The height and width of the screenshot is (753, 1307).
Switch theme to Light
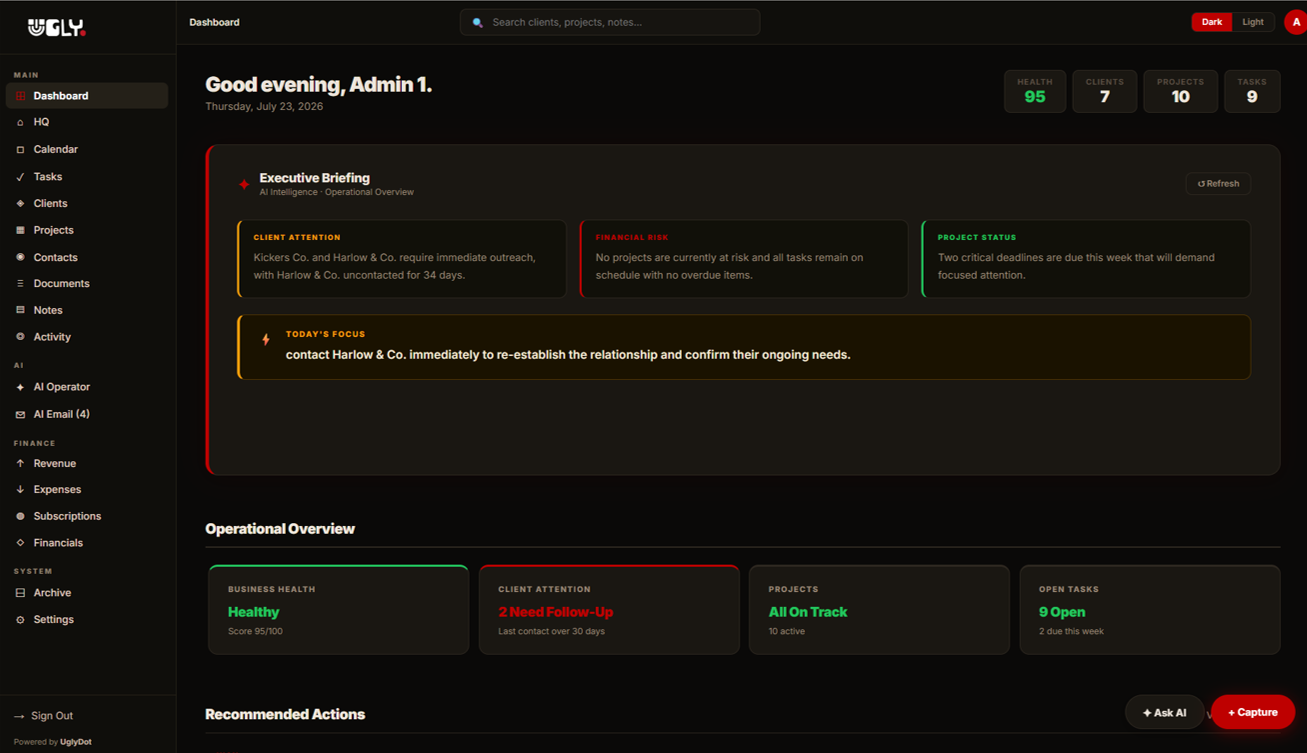click(1253, 22)
